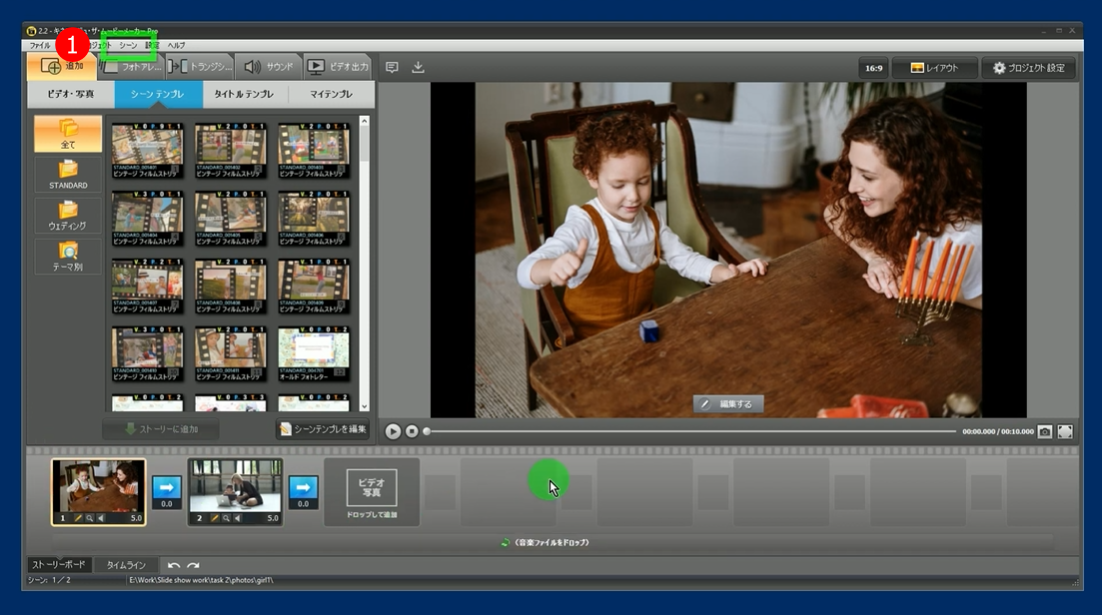
Task: Open the ヘルプ menu
Action: (176, 46)
